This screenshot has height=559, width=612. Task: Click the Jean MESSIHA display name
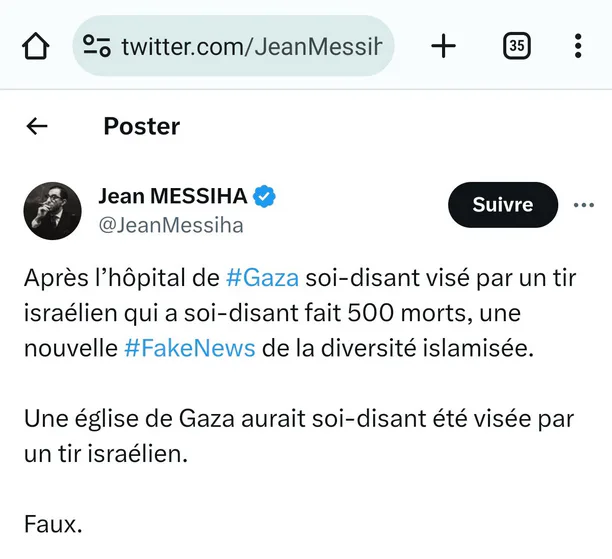[x=173, y=196]
